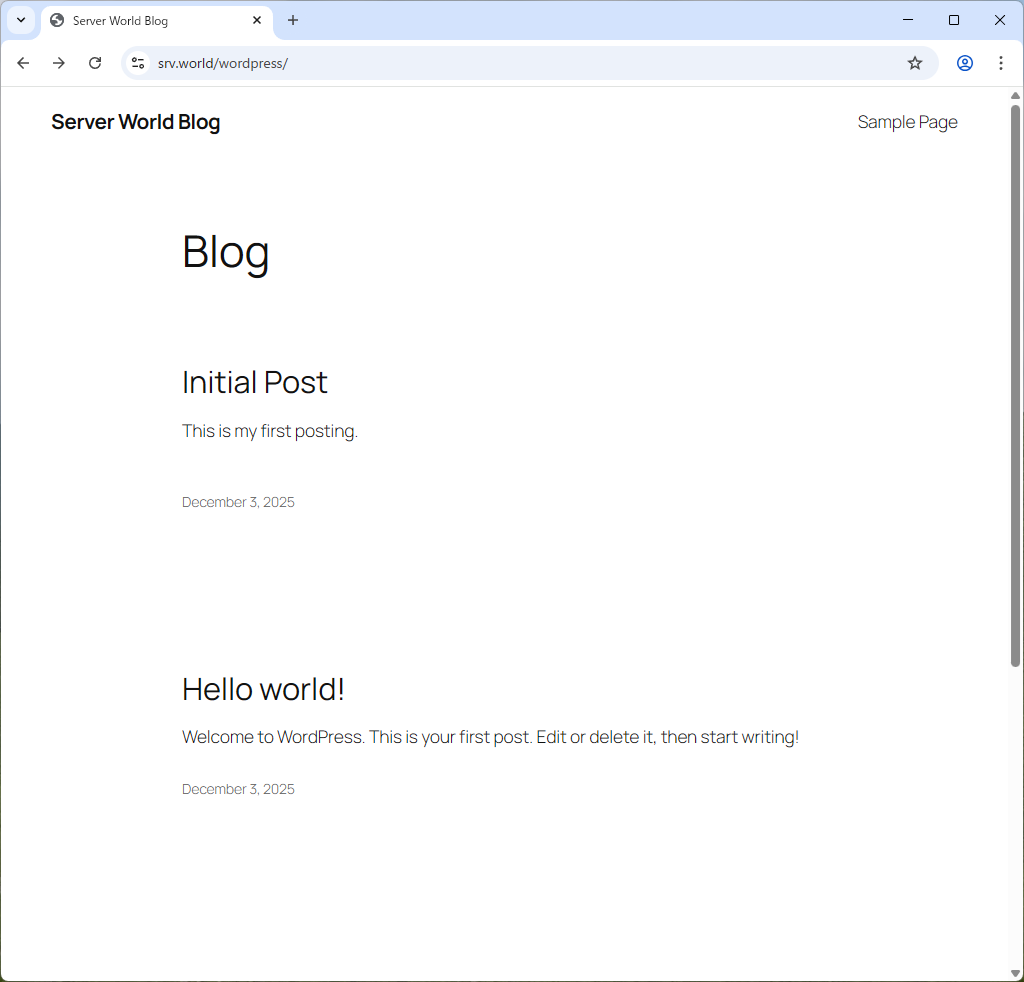
Task: Click the scrollbar down arrow
Action: [x=1015, y=974]
